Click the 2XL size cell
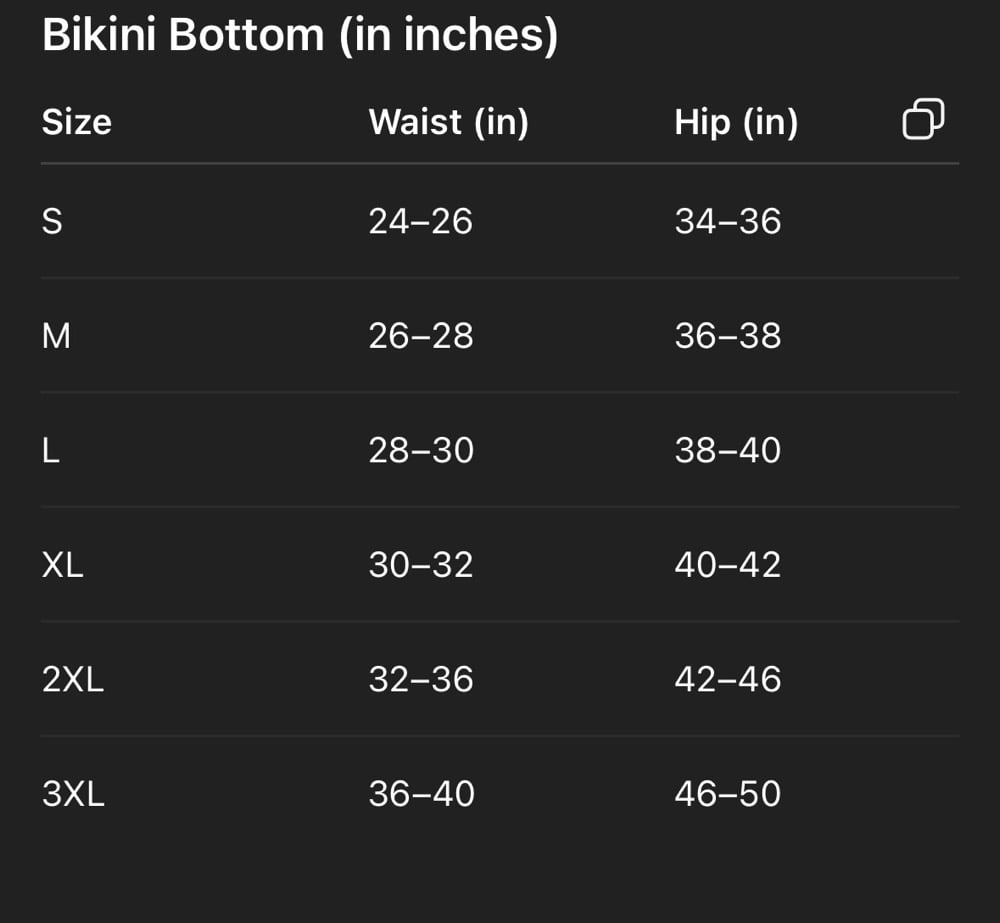This screenshot has height=923, width=1000. 72,680
